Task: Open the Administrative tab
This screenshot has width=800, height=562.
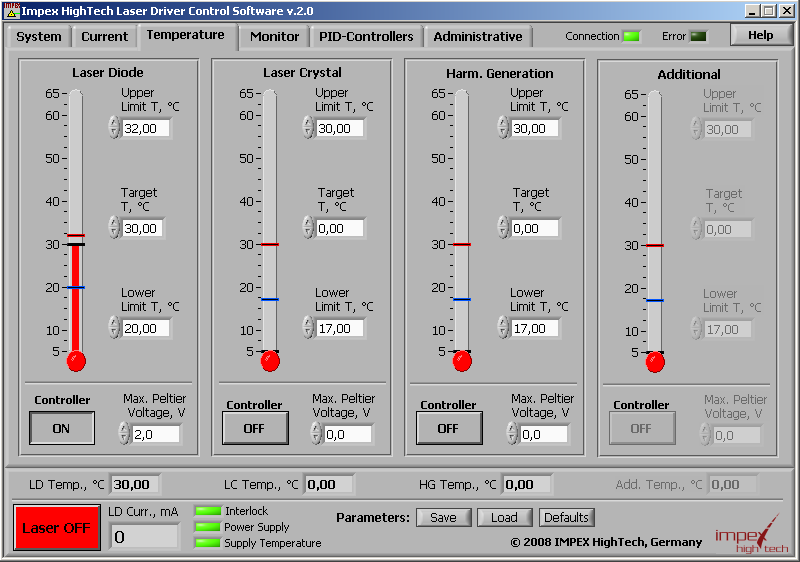Action: pos(478,37)
